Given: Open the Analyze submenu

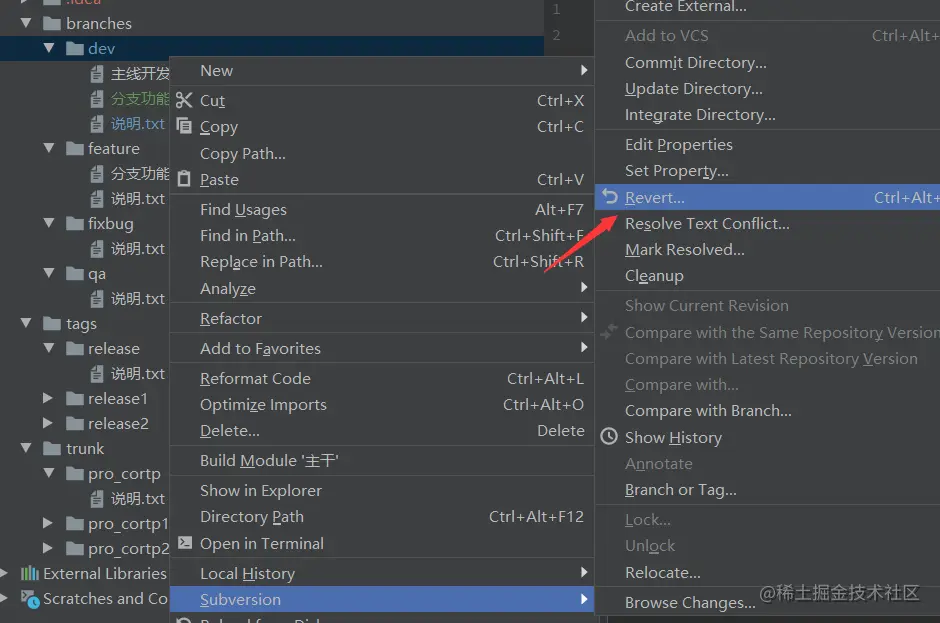Looking at the screenshot, I should (382, 288).
